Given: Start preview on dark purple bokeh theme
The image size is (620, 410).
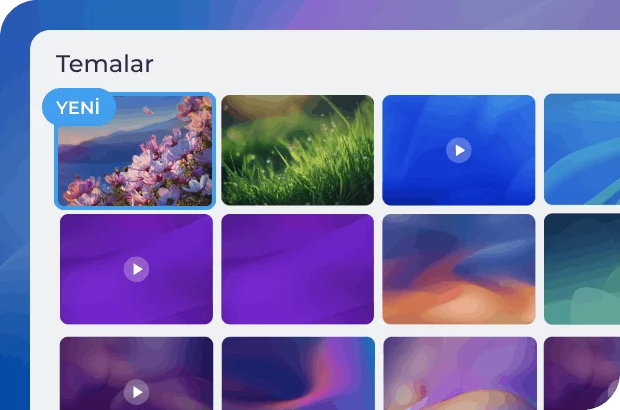Looking at the screenshot, I should click(x=136, y=392).
